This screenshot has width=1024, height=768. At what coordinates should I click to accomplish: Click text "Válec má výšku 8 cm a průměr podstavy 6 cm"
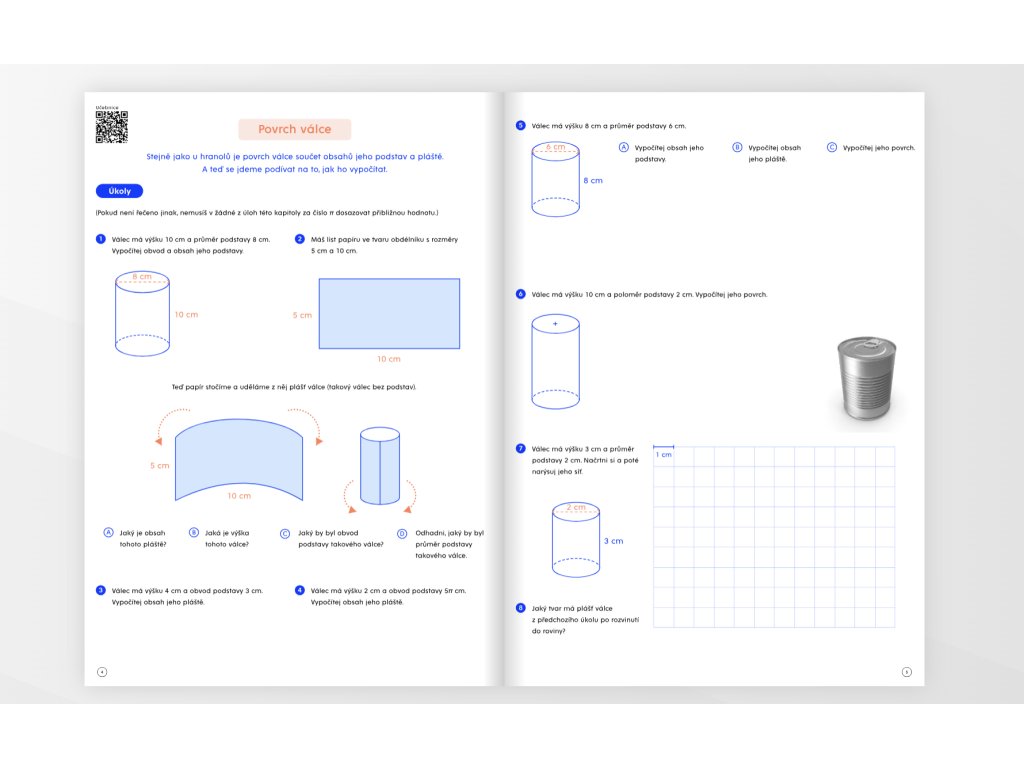[x=609, y=126]
